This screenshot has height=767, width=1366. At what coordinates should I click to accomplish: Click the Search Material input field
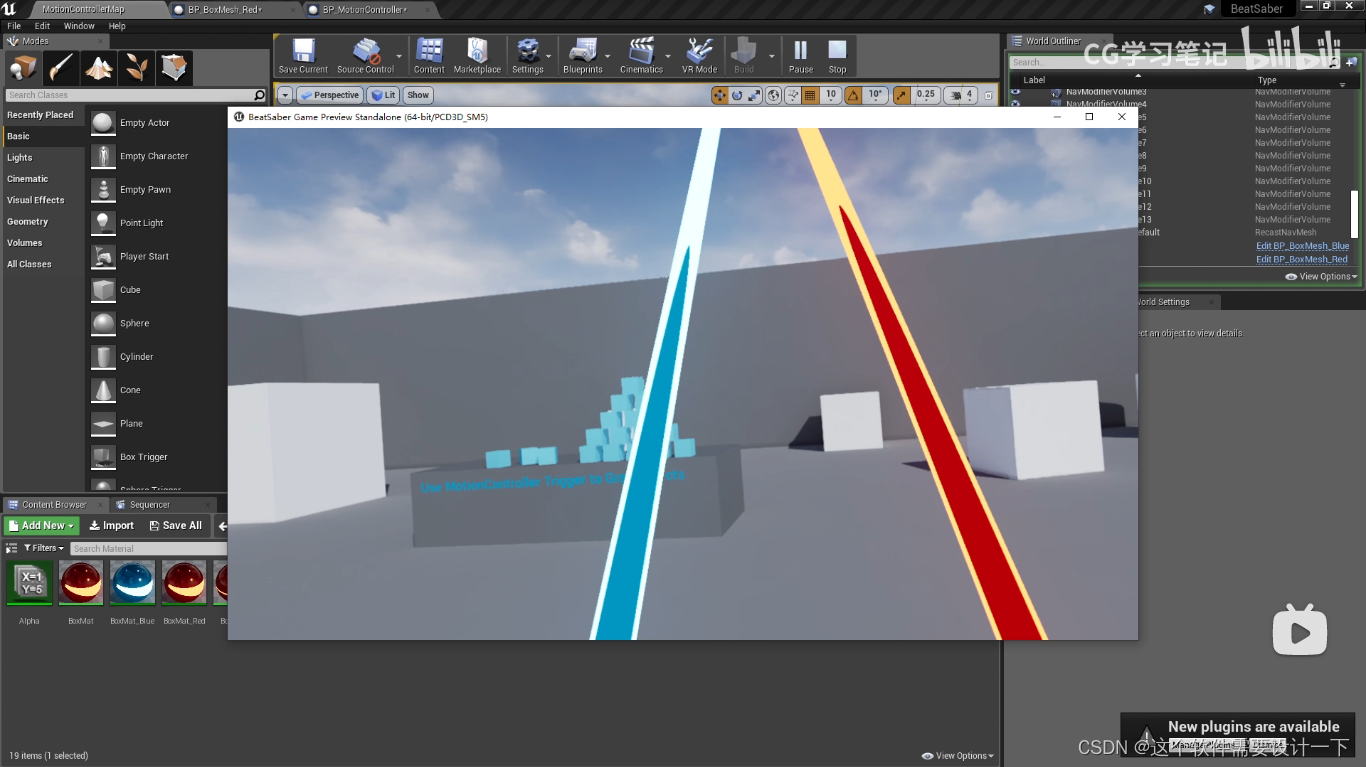pos(149,548)
